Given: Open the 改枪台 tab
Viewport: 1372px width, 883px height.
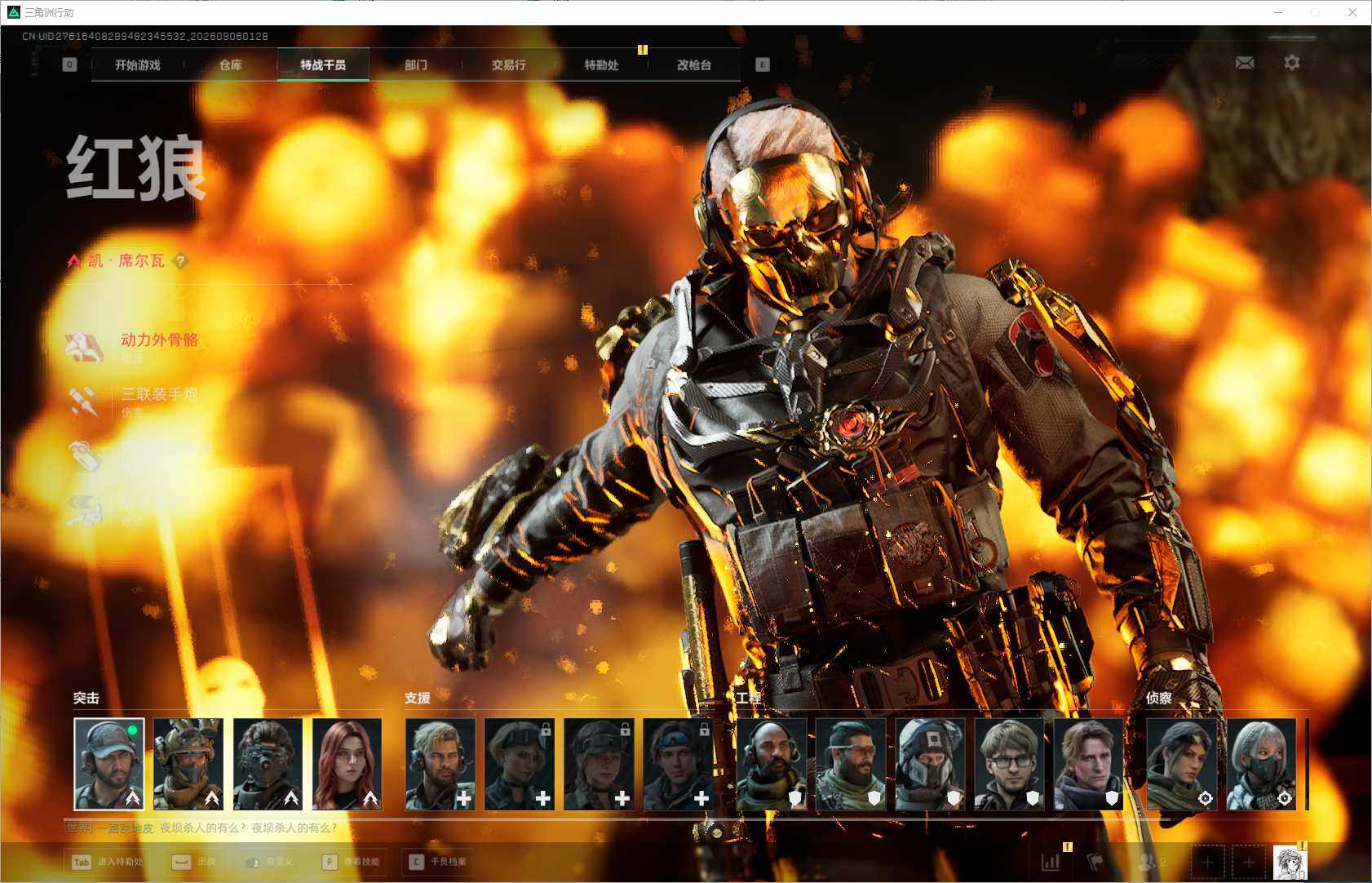Looking at the screenshot, I should point(694,64).
